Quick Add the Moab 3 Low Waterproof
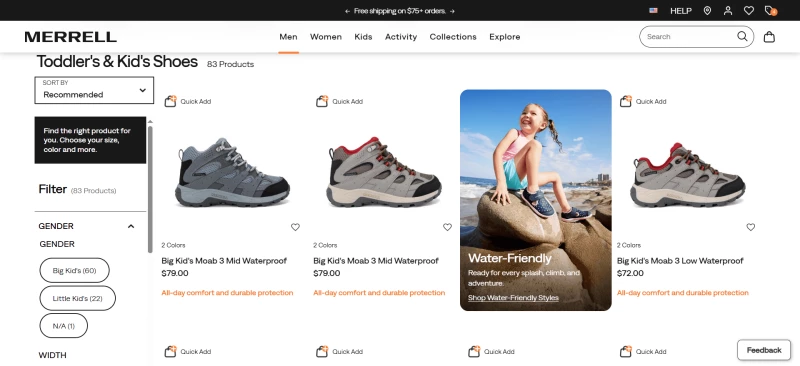The width and height of the screenshot is (800, 366). (643, 101)
